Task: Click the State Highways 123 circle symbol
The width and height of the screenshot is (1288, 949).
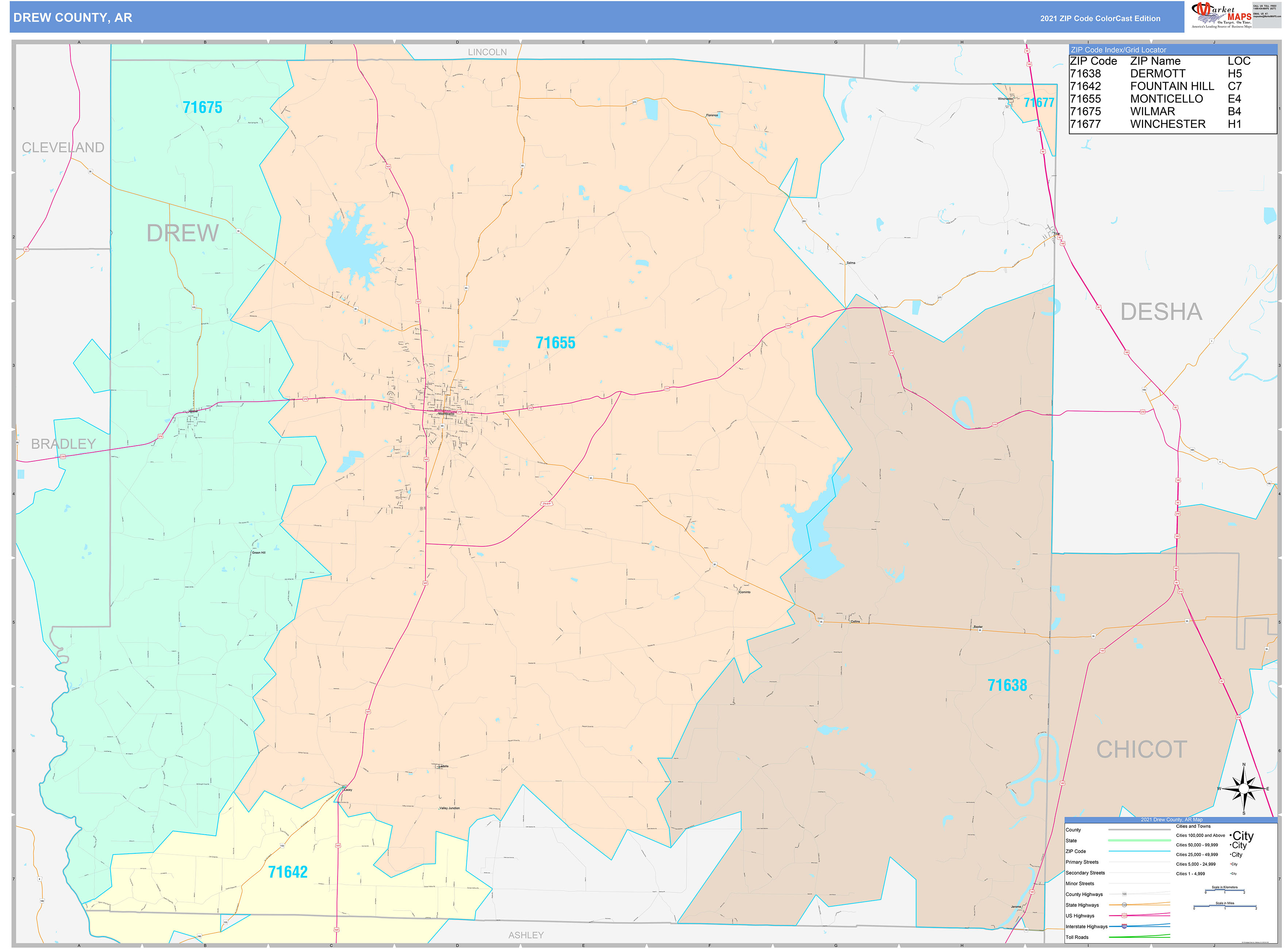Action: tap(1124, 905)
